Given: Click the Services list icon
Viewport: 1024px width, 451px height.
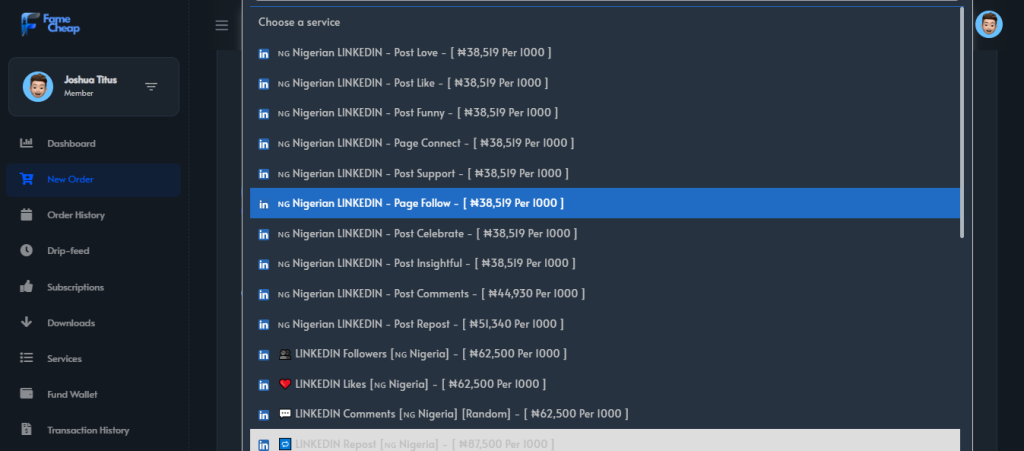Looking at the screenshot, I should click(x=26, y=358).
